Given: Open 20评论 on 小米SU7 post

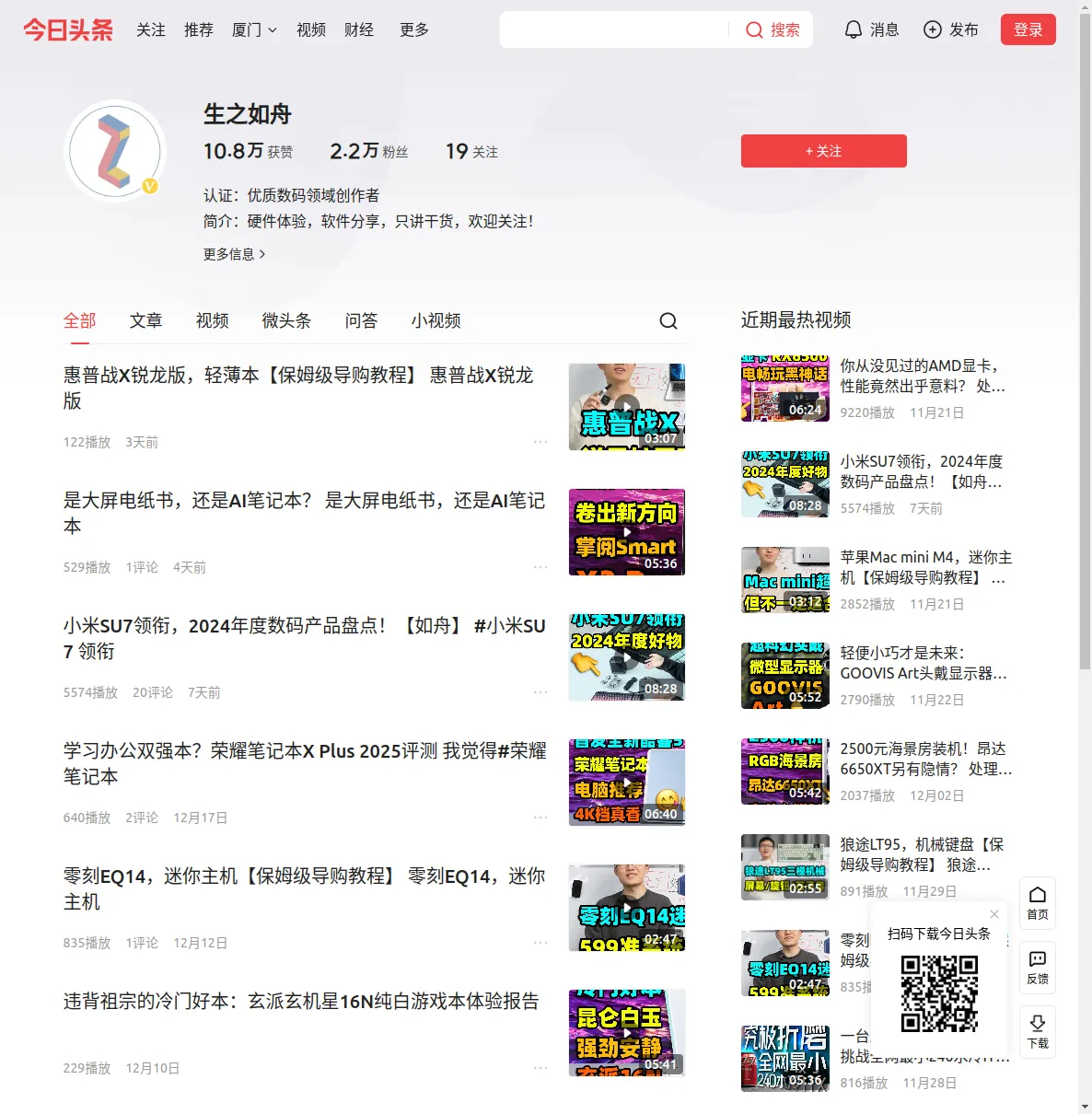Looking at the screenshot, I should coord(153,692).
